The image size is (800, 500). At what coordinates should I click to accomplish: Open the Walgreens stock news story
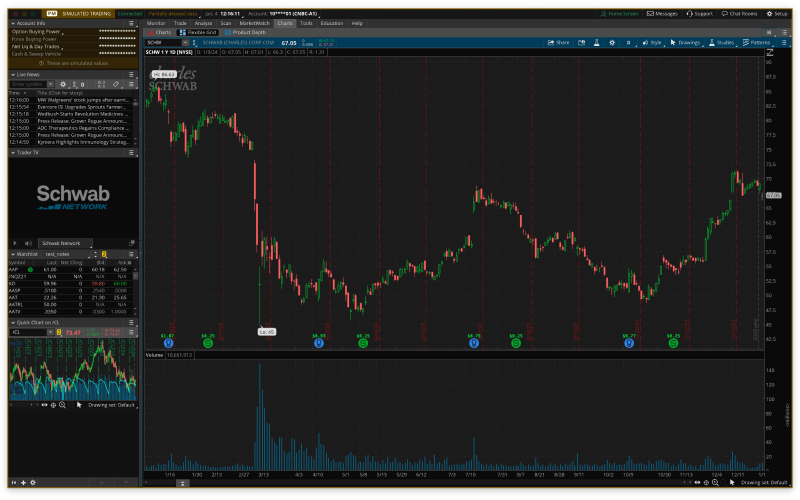click(x=84, y=100)
